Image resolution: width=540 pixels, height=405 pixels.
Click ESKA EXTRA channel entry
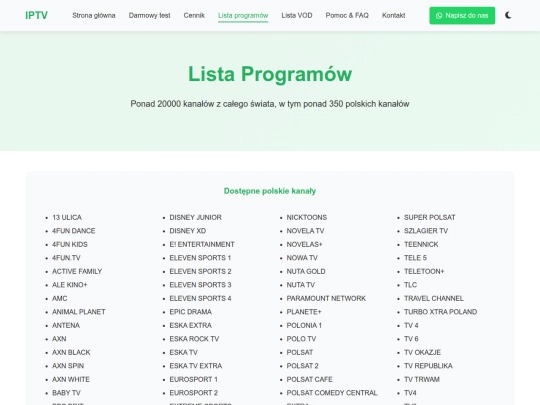coord(190,325)
